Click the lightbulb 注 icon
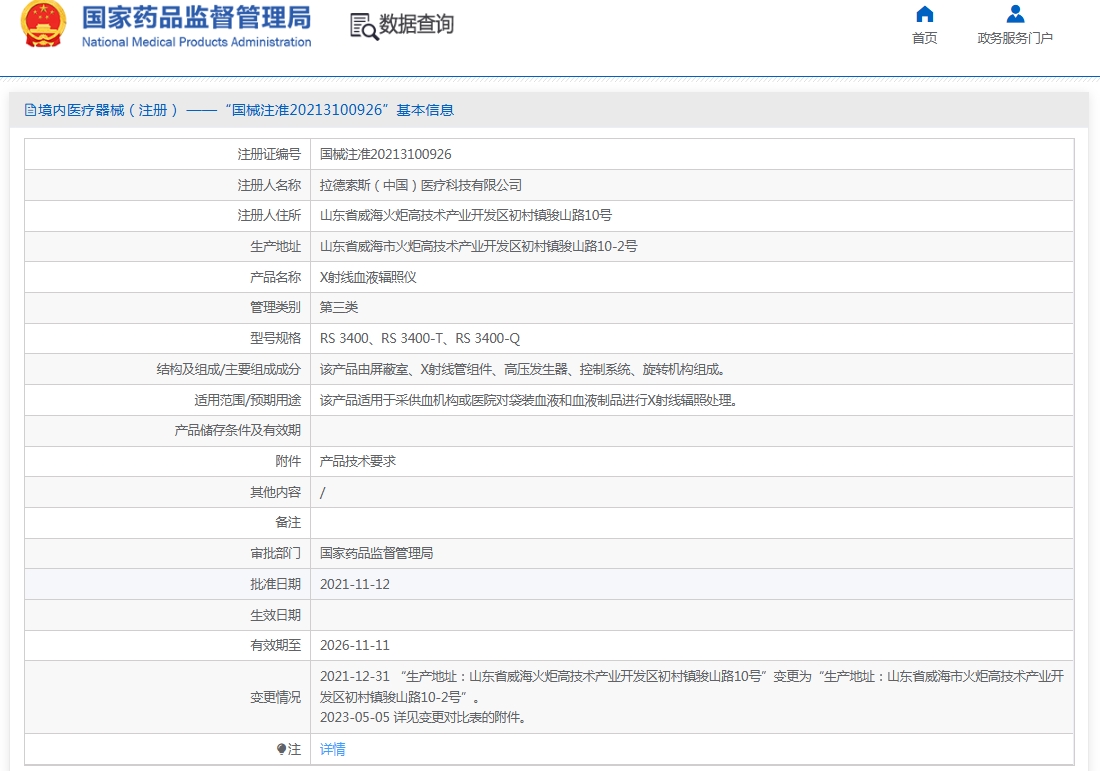 click(x=281, y=749)
